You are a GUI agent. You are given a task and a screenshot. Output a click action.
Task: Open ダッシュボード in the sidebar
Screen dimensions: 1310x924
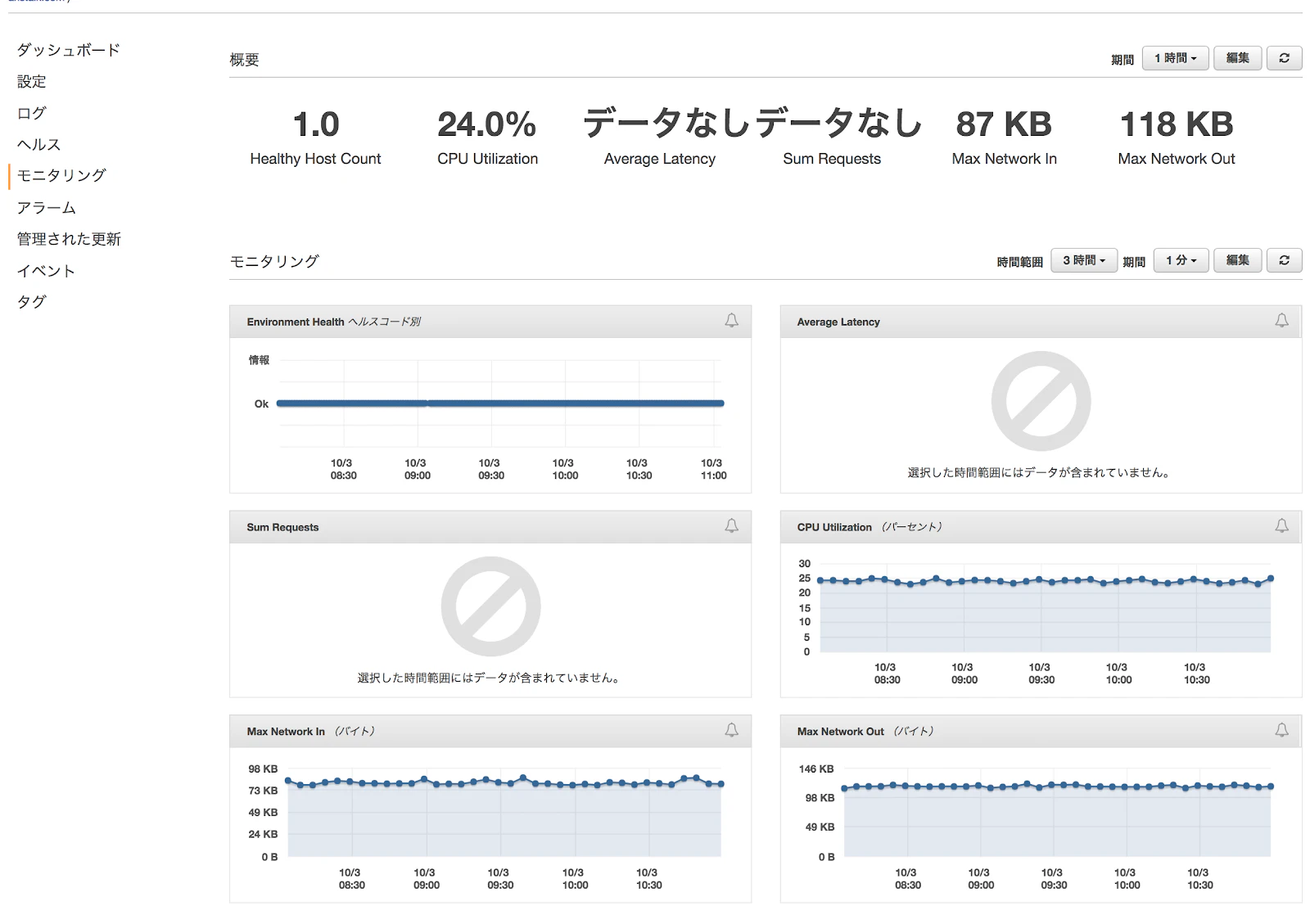[x=69, y=50]
